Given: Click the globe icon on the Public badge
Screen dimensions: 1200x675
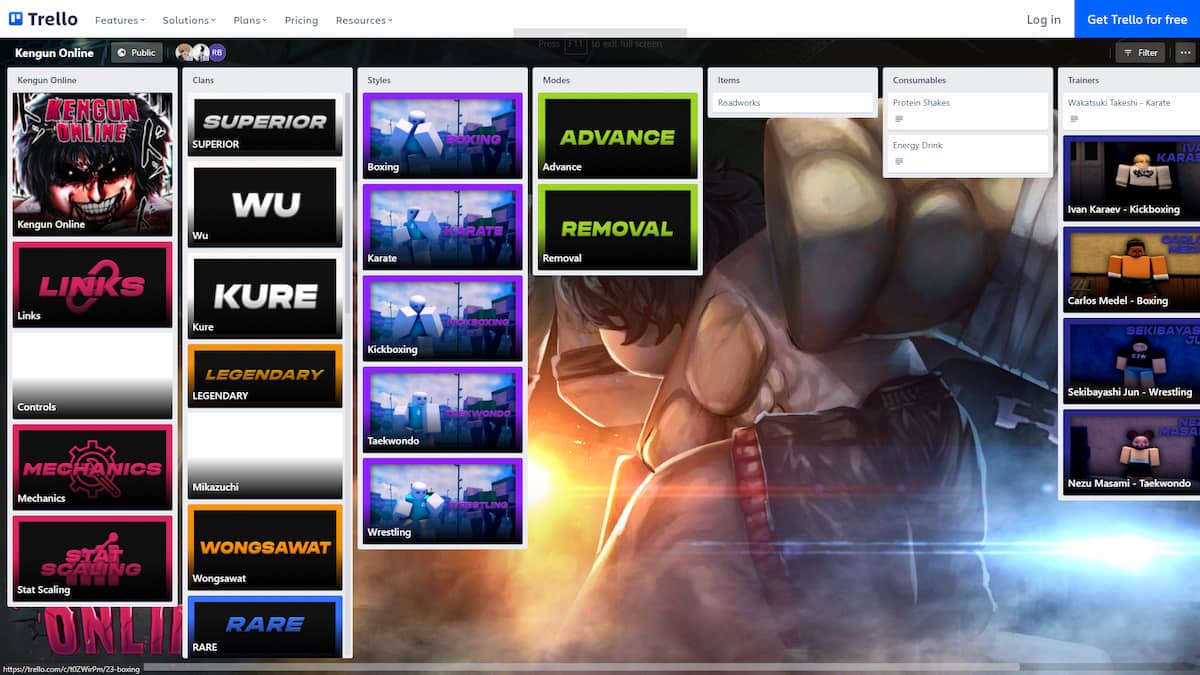Looking at the screenshot, I should (121, 52).
